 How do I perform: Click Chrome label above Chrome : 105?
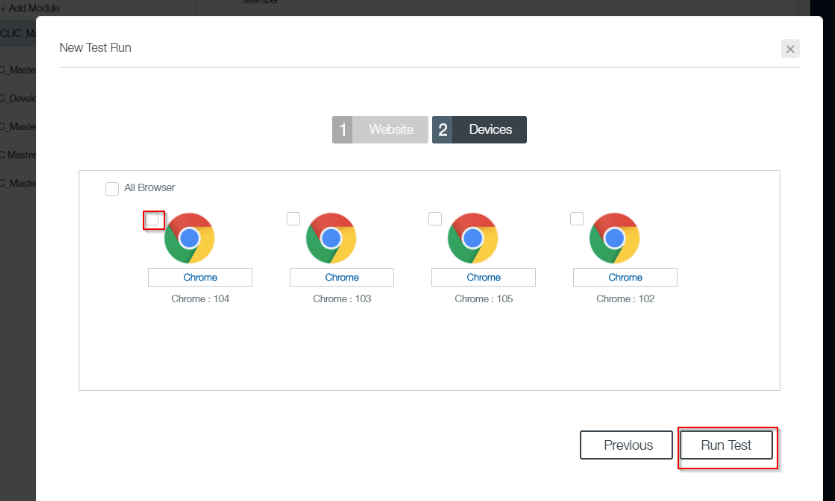point(484,277)
